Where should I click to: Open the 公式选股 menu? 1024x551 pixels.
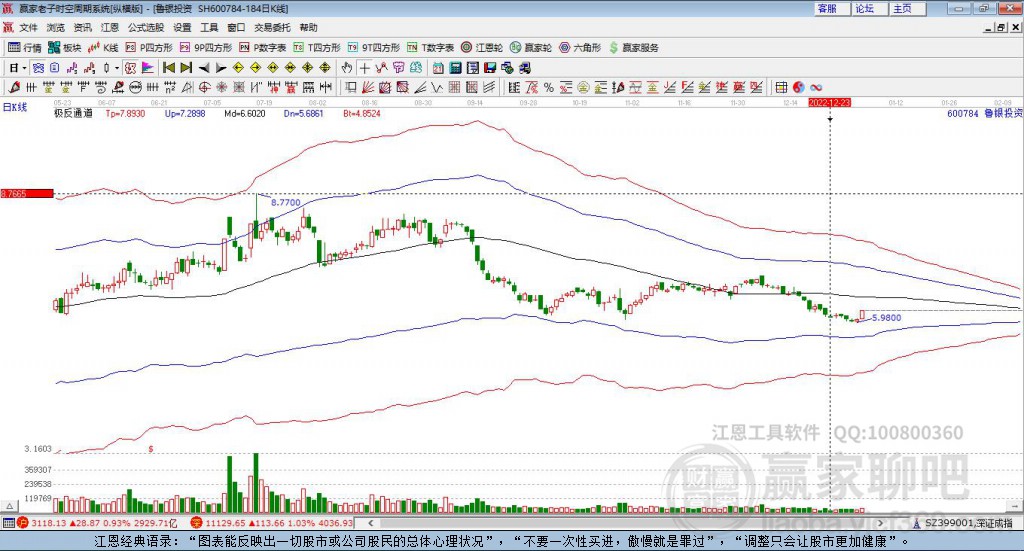click(146, 27)
